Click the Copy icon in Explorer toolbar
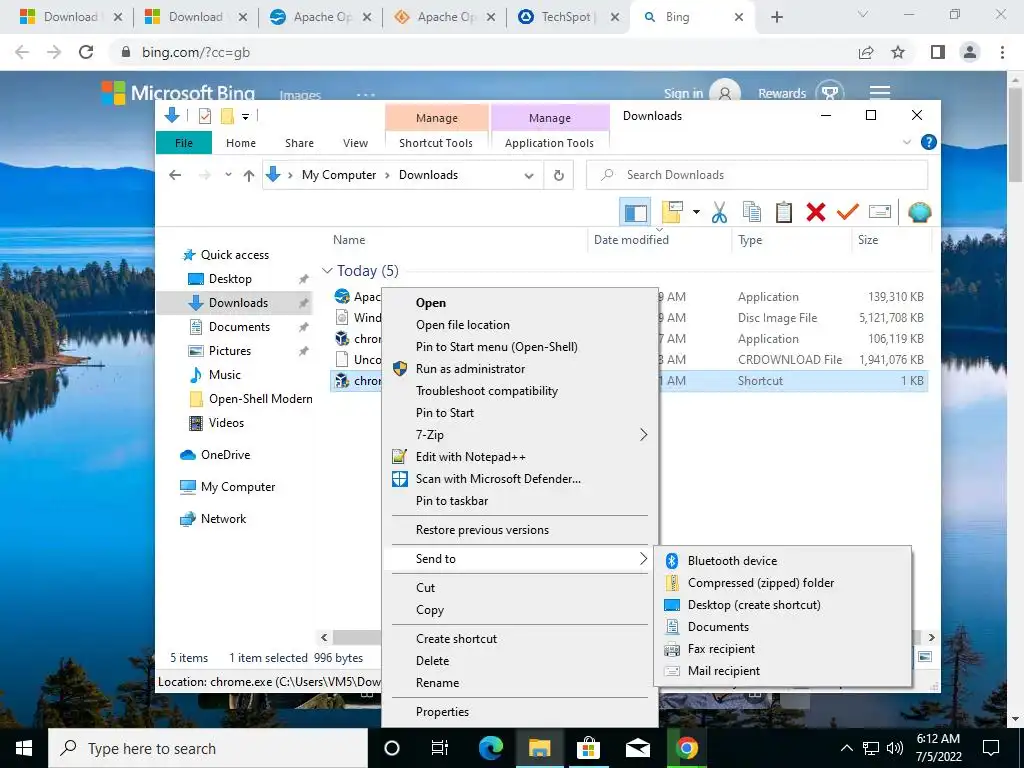This screenshot has width=1024, height=768. 752,212
